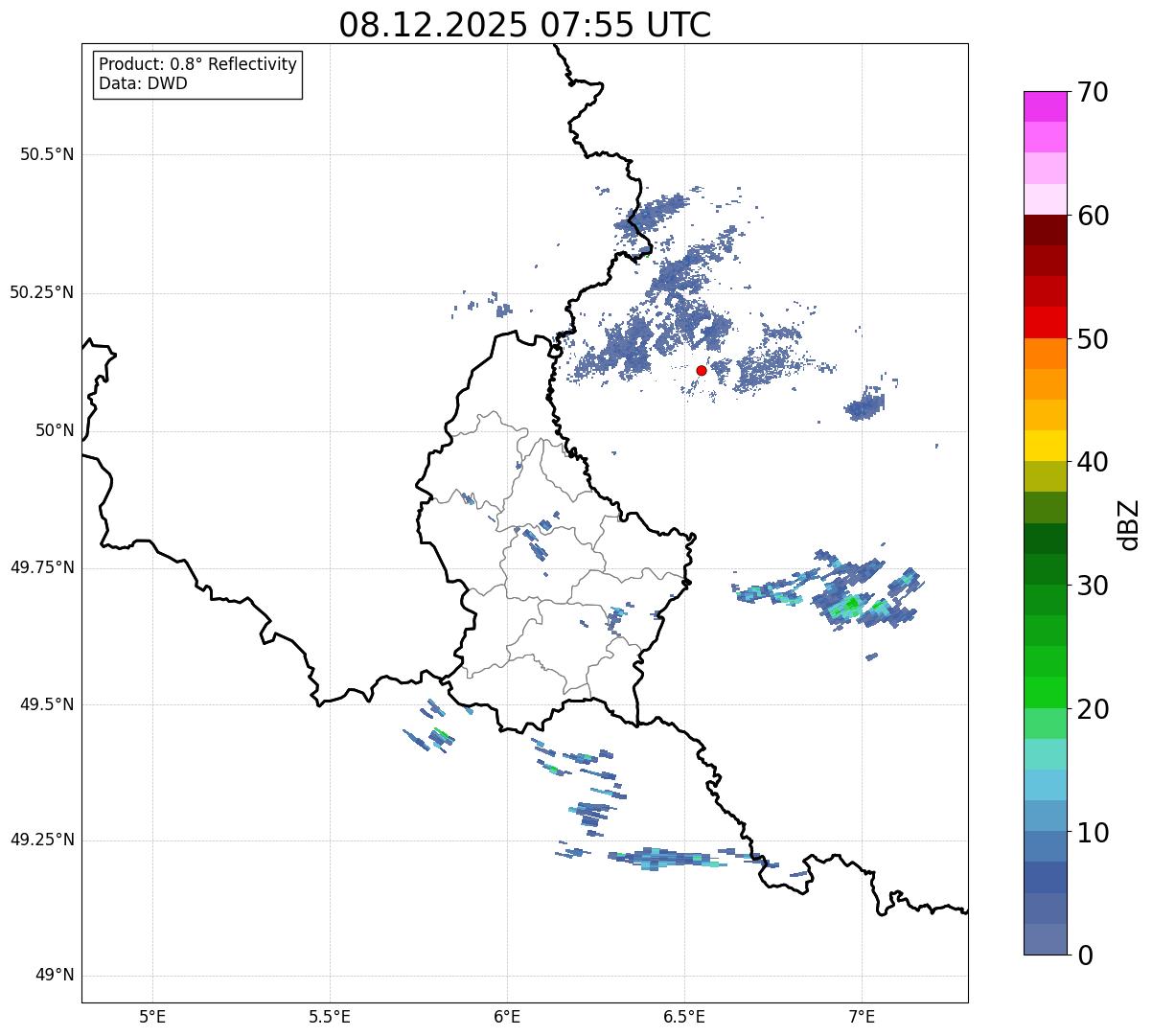
Task: Click the 50.25°N latitude label
Action: pyautogui.click(x=42, y=292)
